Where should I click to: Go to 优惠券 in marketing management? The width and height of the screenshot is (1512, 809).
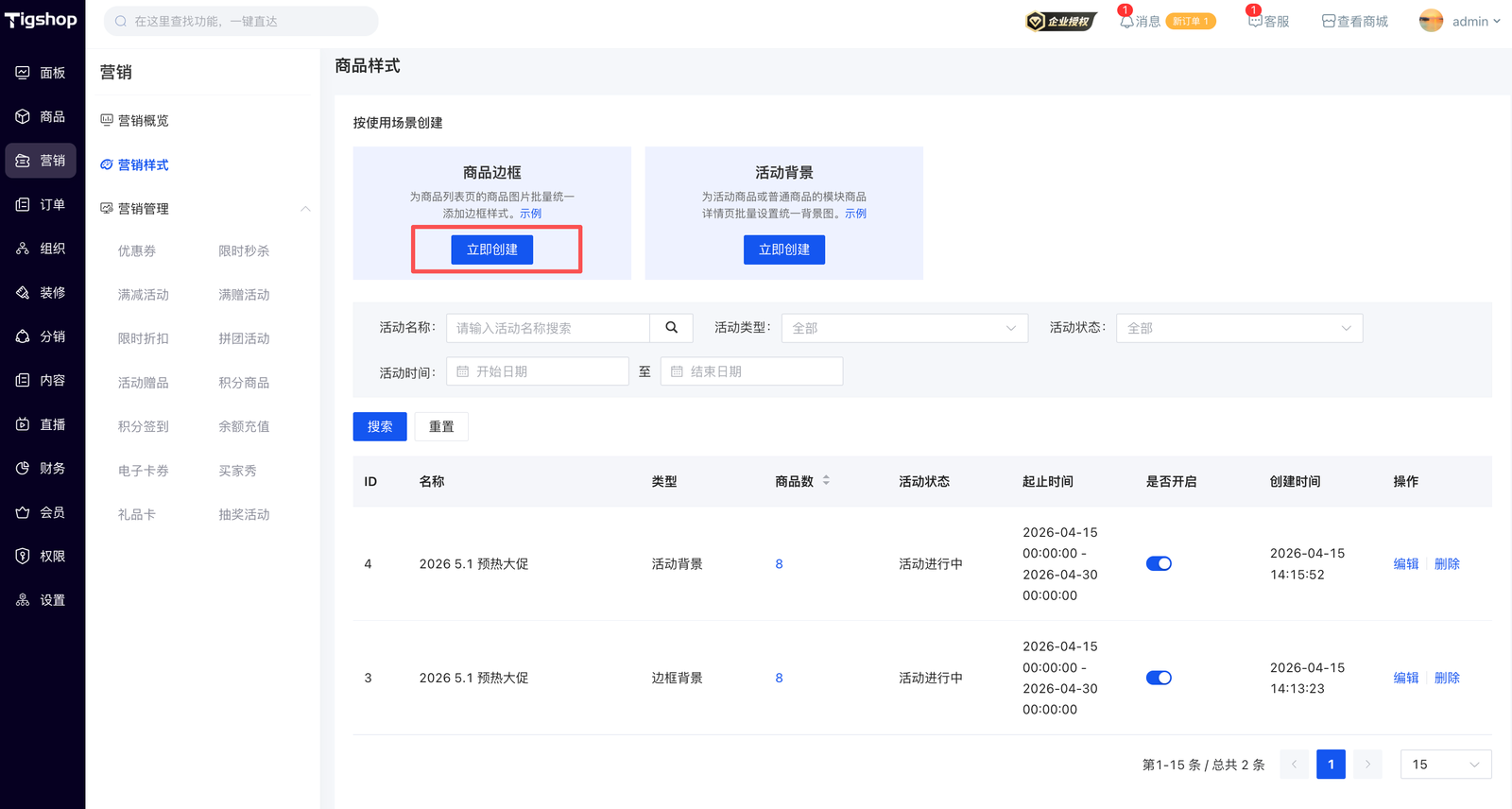tap(137, 251)
